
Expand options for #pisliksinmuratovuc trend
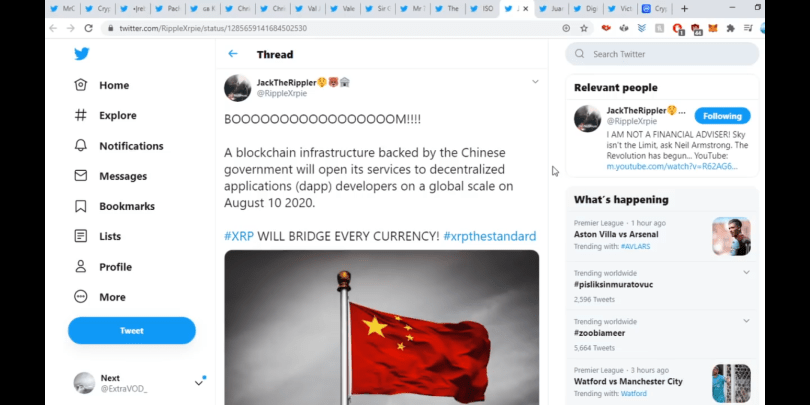(746, 272)
